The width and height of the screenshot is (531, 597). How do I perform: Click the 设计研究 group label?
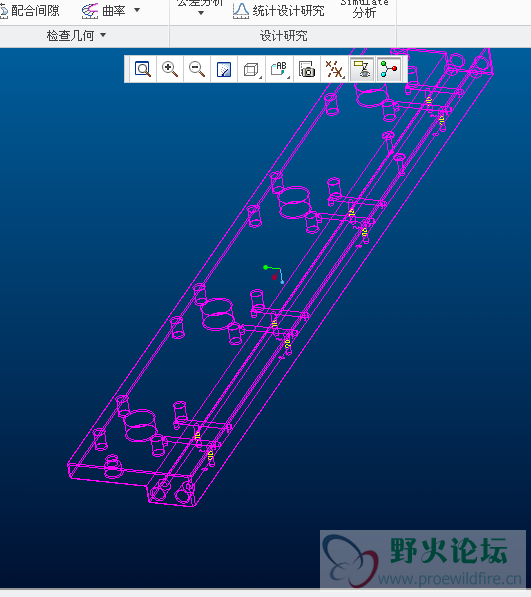click(x=284, y=36)
